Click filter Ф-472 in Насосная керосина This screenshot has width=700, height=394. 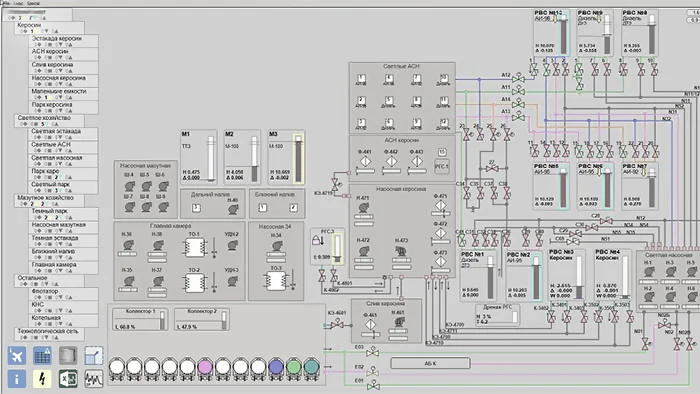[x=441, y=233]
